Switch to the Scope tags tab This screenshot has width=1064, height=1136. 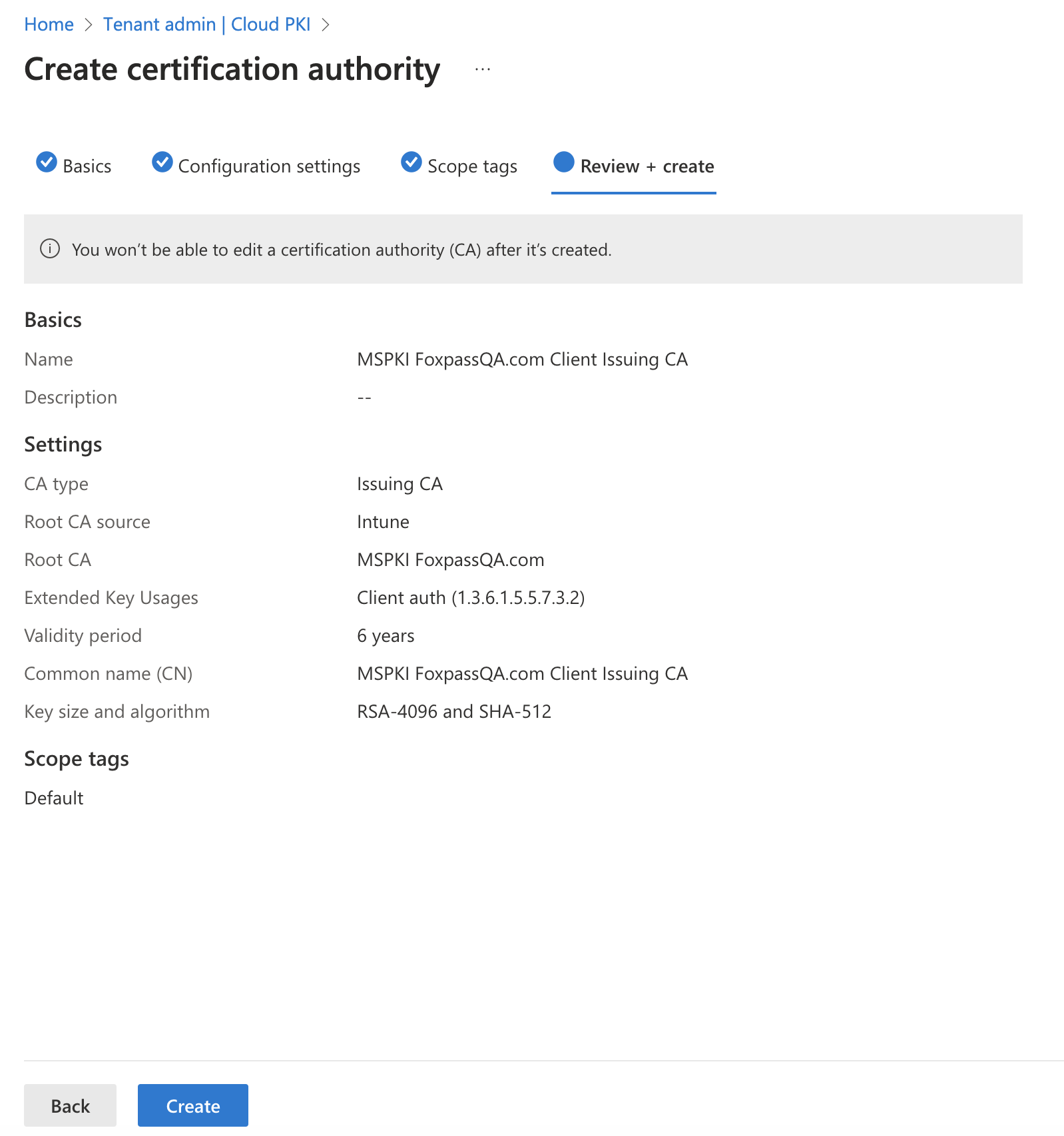pyautogui.click(x=459, y=166)
